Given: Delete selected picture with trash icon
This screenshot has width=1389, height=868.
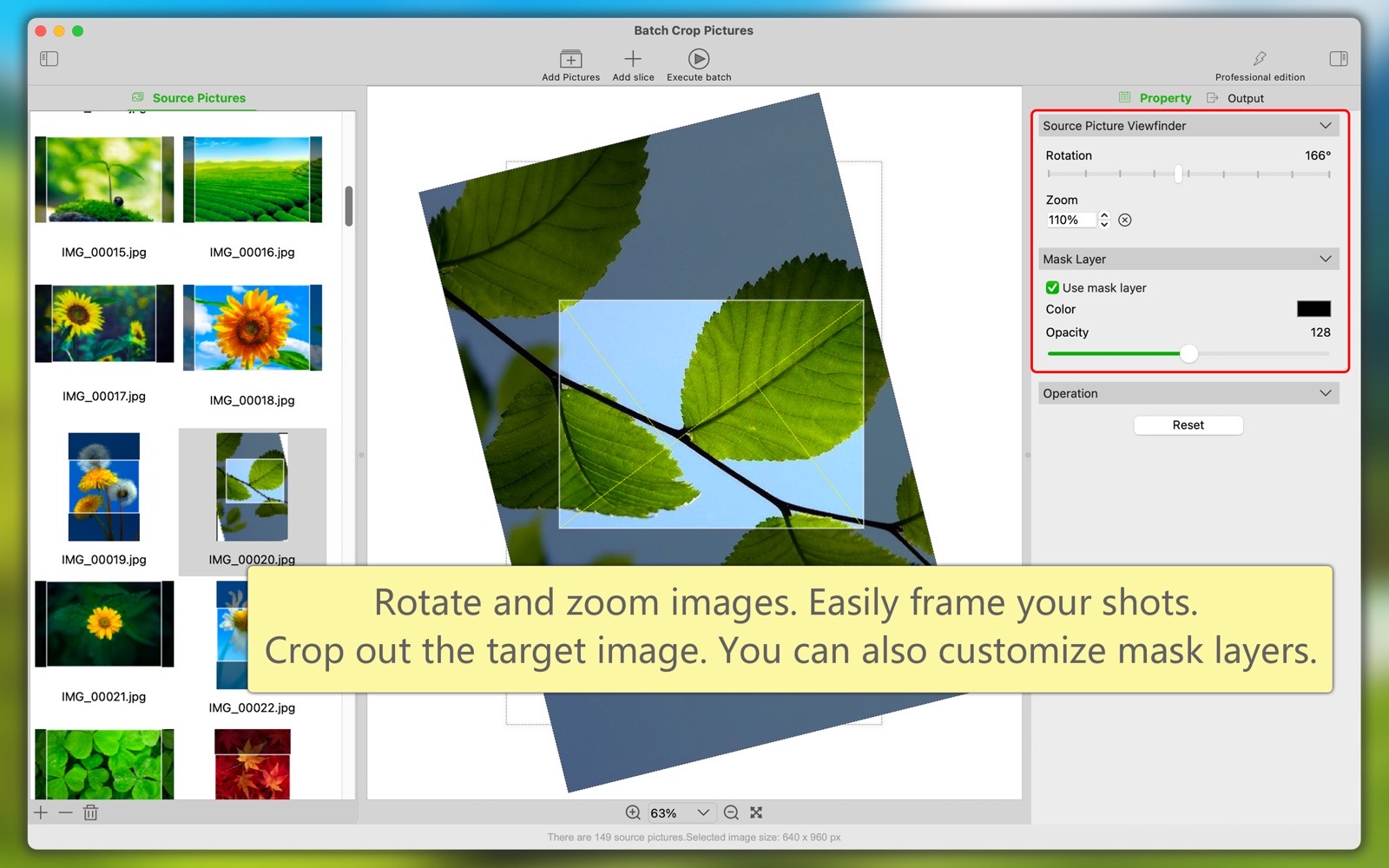Looking at the screenshot, I should pos(90,812).
